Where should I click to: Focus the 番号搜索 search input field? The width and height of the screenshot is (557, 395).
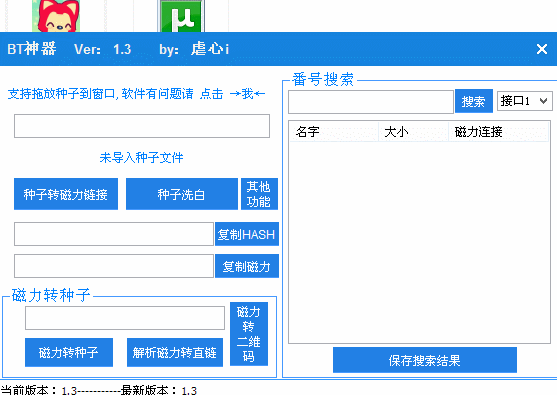[x=371, y=102]
